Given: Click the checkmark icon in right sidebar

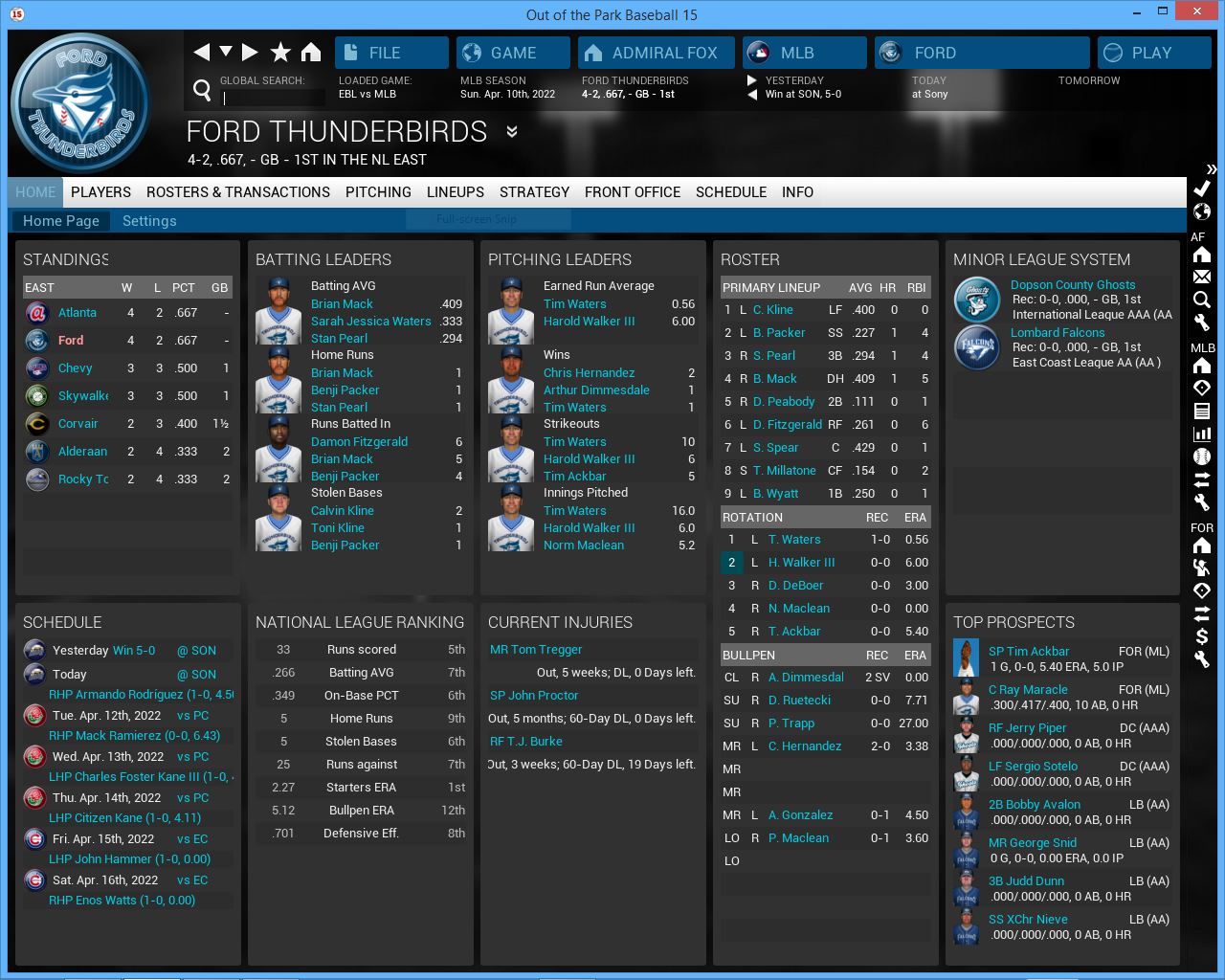Looking at the screenshot, I should click(1202, 189).
